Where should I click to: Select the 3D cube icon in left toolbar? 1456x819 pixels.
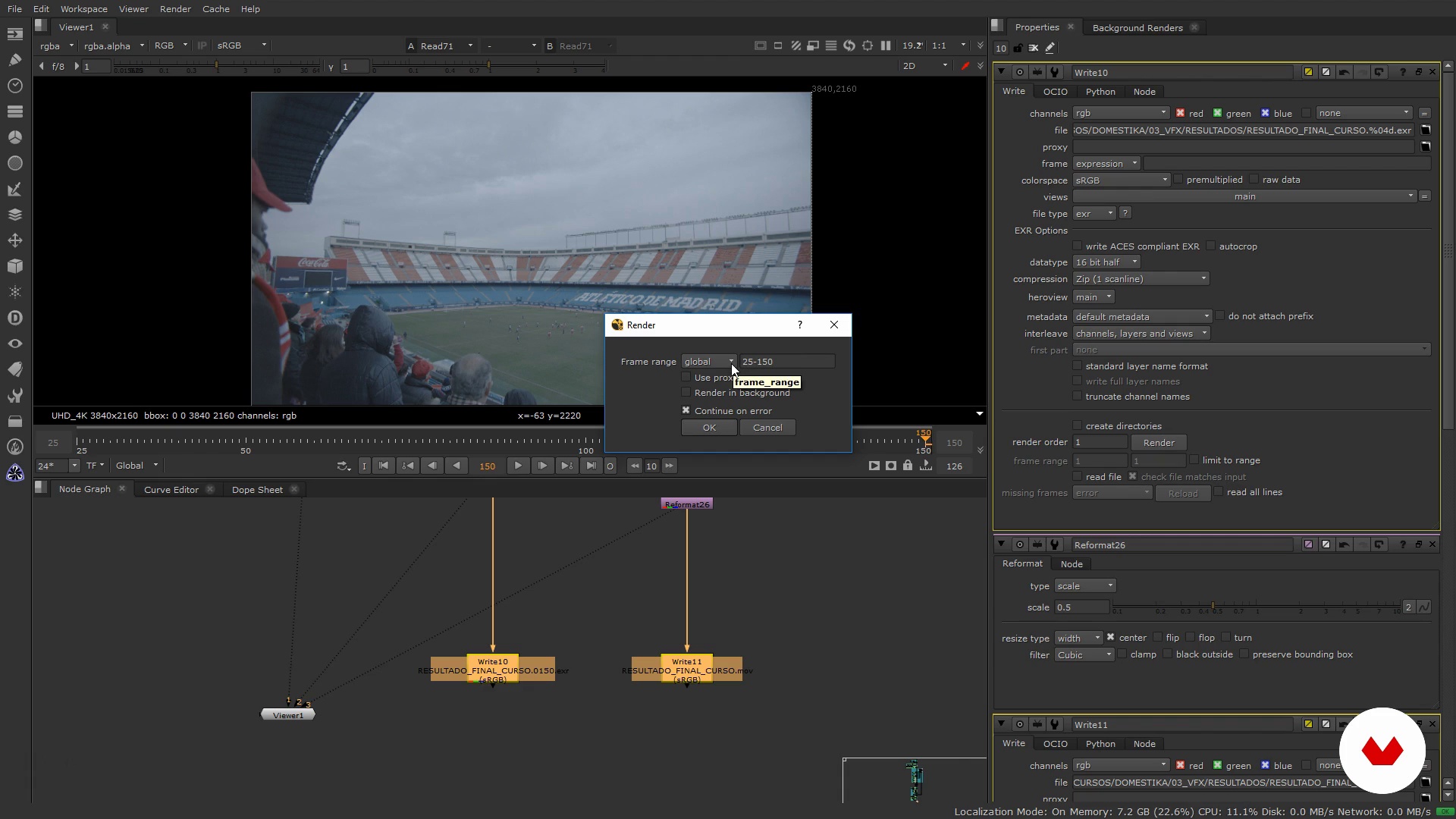(x=14, y=266)
